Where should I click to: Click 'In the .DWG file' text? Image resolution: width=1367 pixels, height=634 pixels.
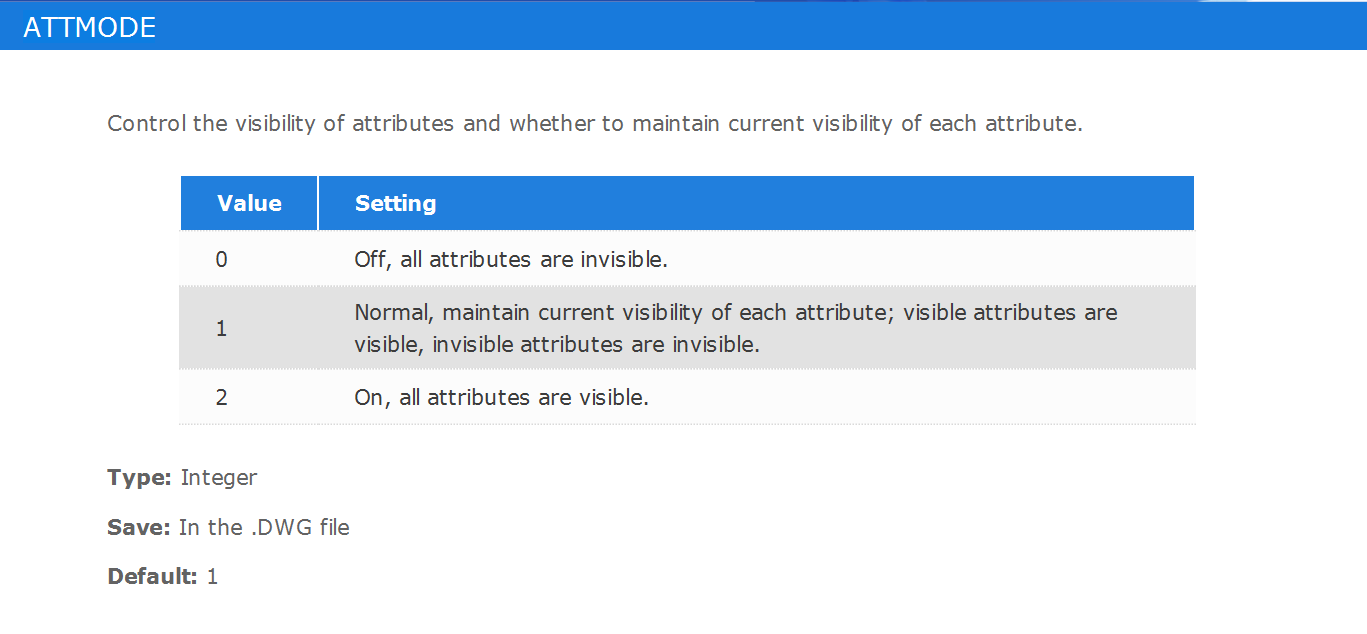[264, 527]
